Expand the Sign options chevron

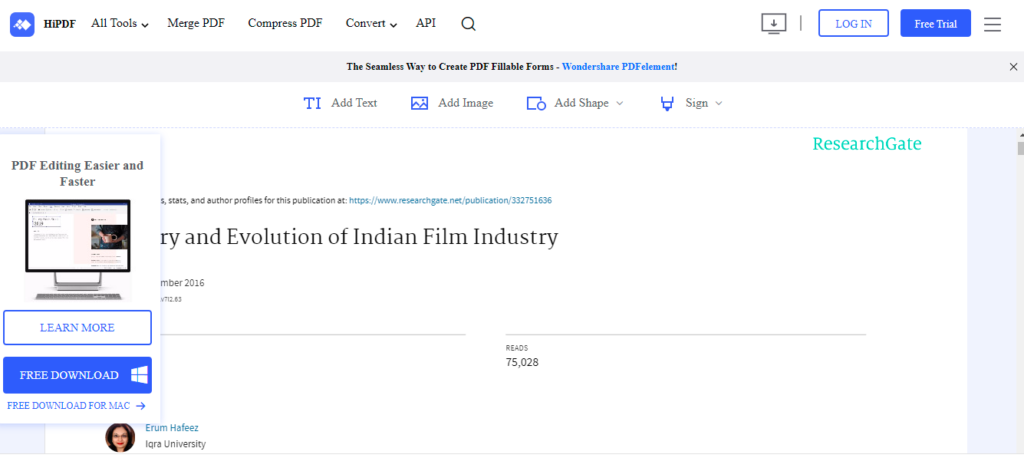click(x=718, y=103)
